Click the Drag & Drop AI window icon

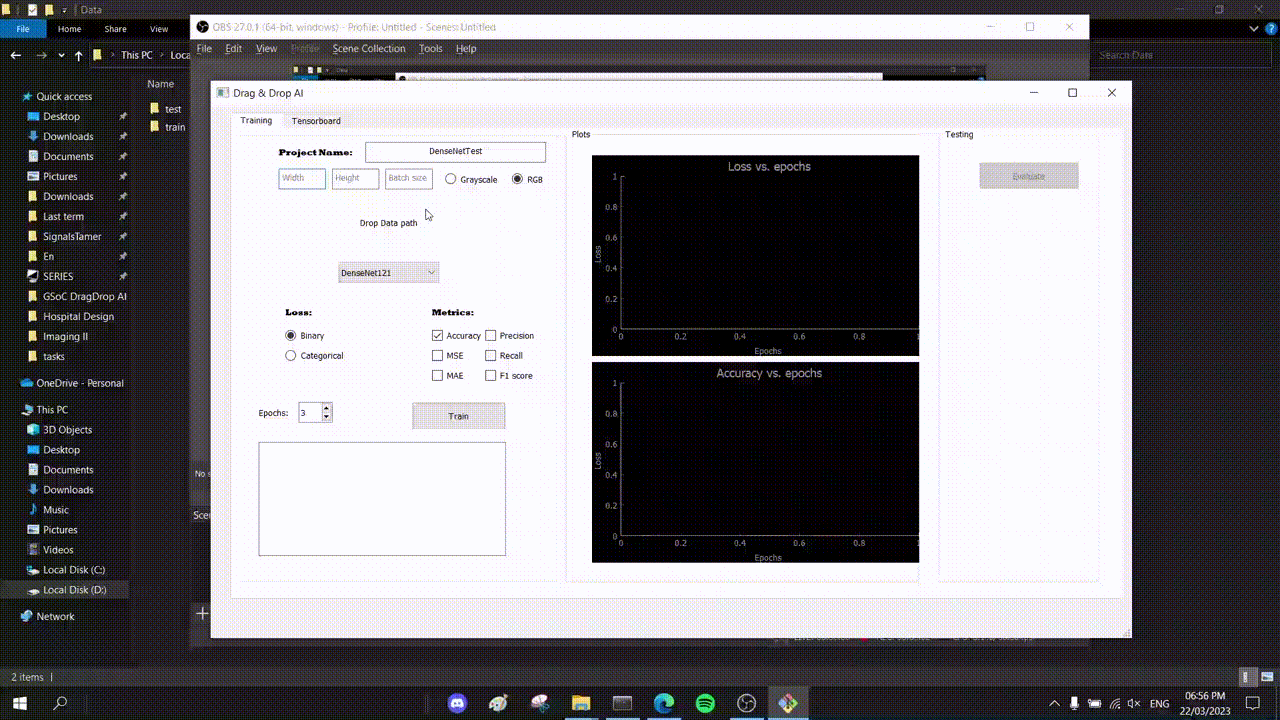click(x=223, y=92)
